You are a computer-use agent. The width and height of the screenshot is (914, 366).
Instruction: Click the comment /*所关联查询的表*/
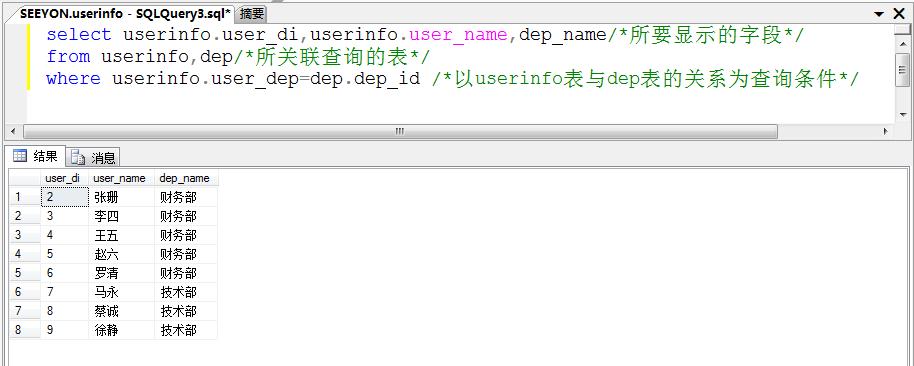331,57
